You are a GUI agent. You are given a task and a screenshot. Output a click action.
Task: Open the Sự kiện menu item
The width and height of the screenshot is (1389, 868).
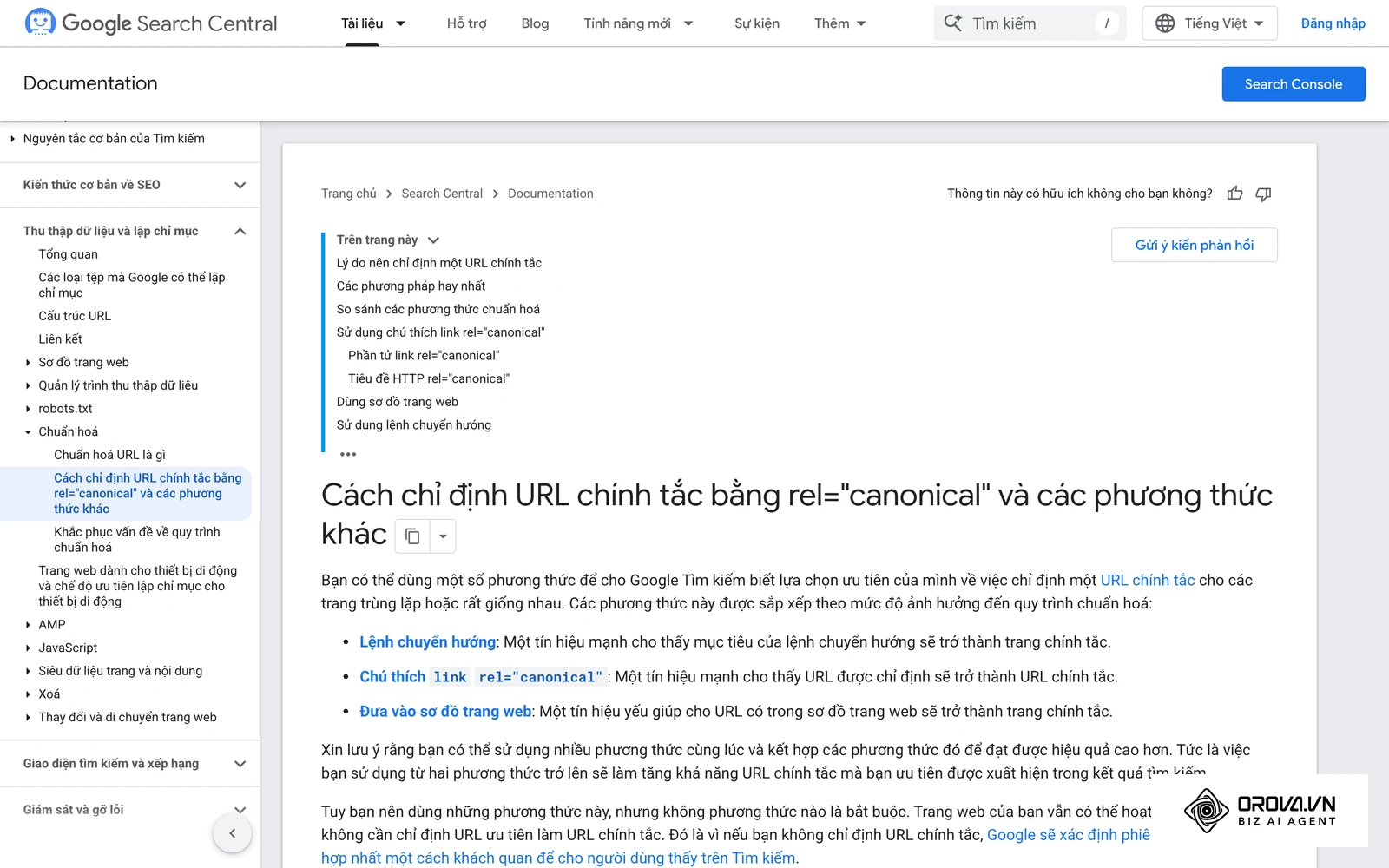(x=757, y=23)
